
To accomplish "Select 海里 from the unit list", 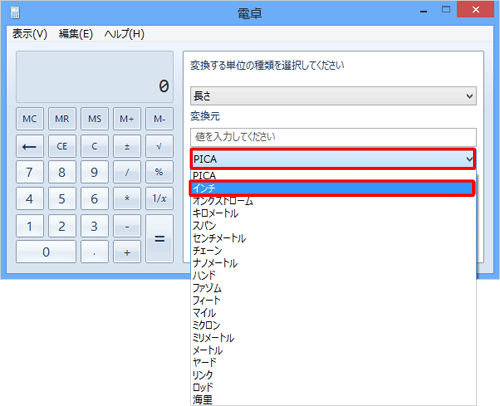I will coord(333,400).
